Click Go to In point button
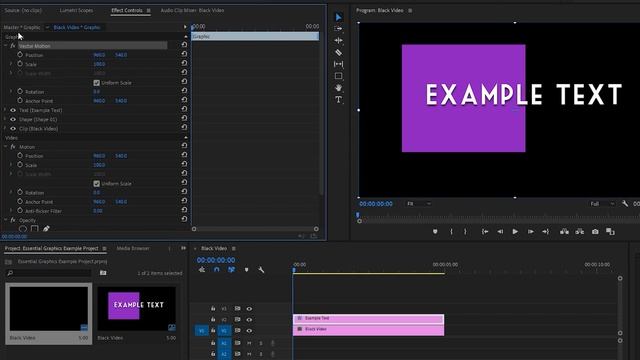The height and width of the screenshot is (360, 640). click(485, 231)
